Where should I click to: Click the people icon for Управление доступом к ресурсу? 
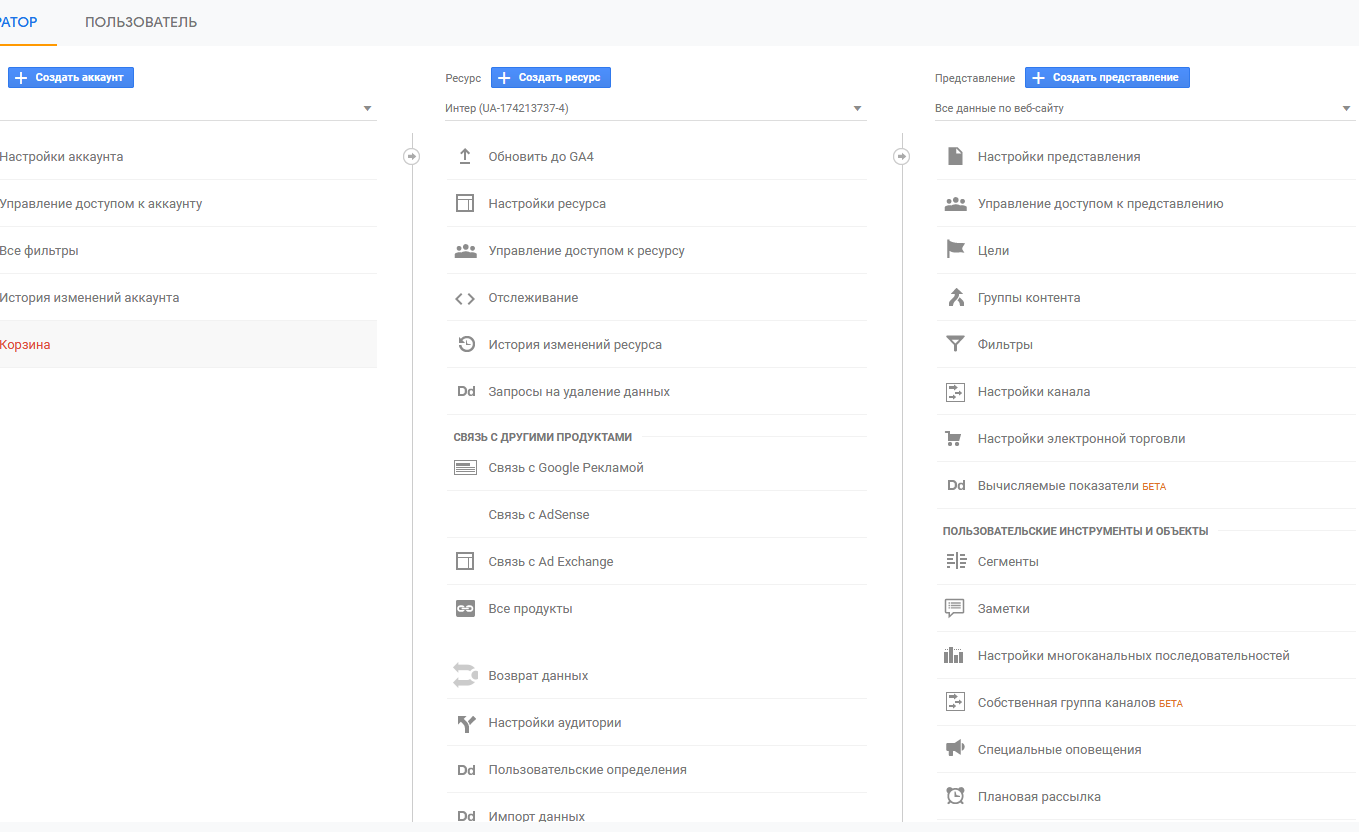[x=465, y=251]
